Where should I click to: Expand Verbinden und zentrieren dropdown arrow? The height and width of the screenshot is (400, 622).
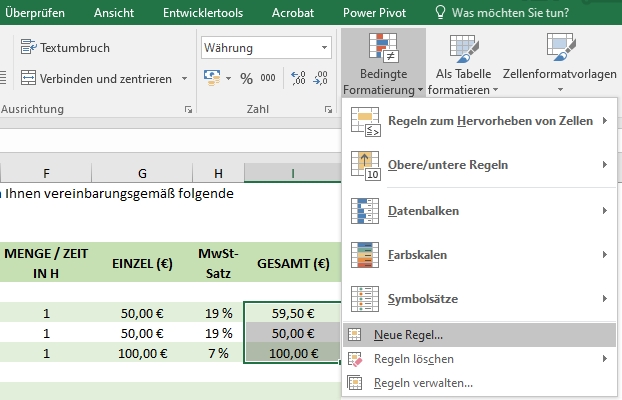183,78
